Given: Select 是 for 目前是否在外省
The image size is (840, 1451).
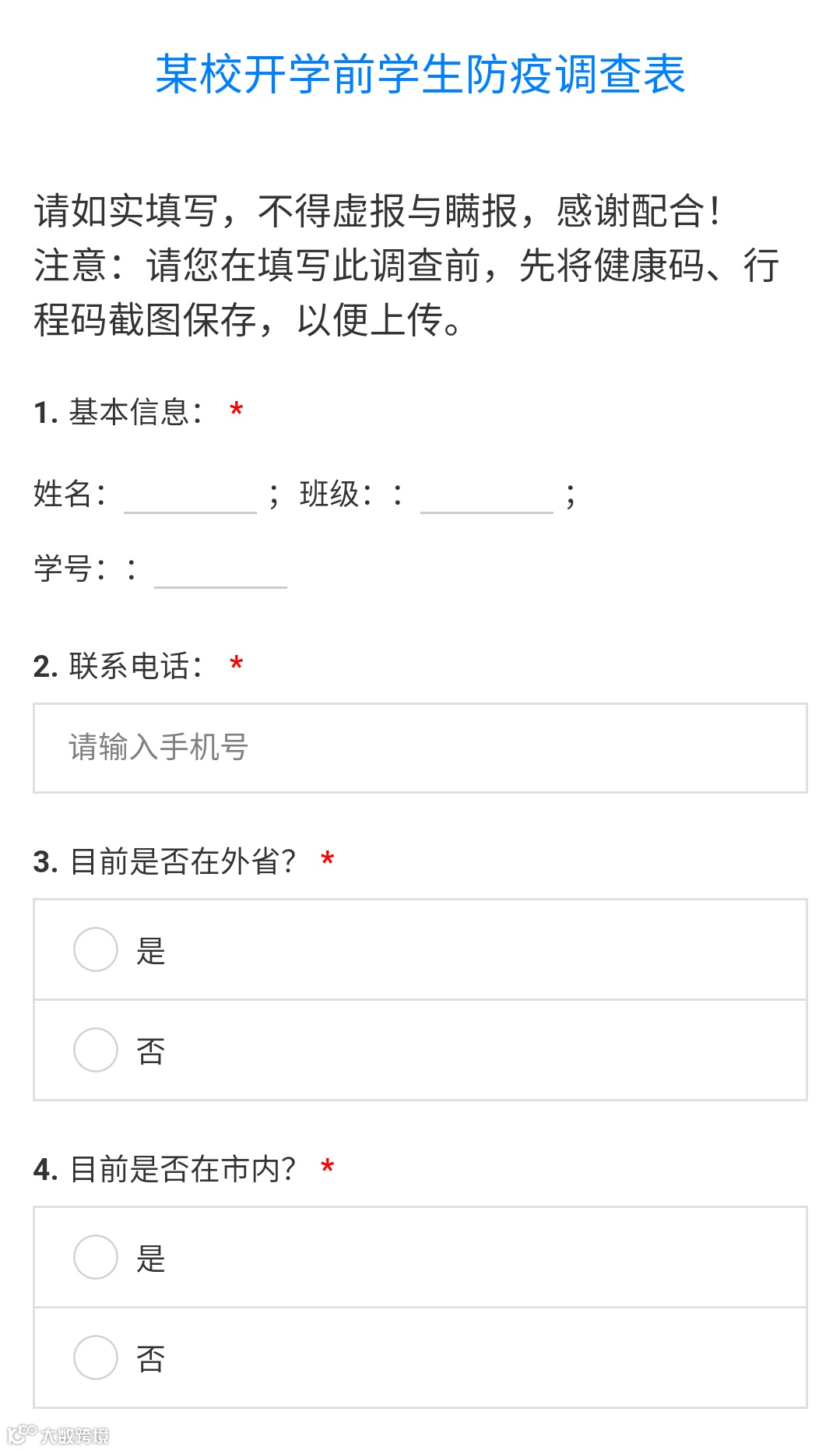Looking at the screenshot, I should (96, 949).
